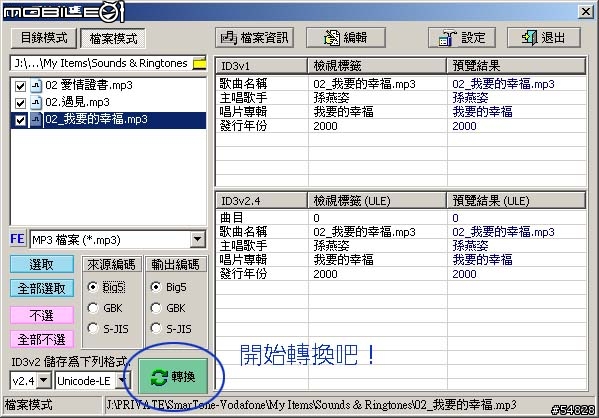599x418 pixels.
Task: Uncheck the 02 愛情證書.mp3 checkbox
Action: (x=20, y=86)
